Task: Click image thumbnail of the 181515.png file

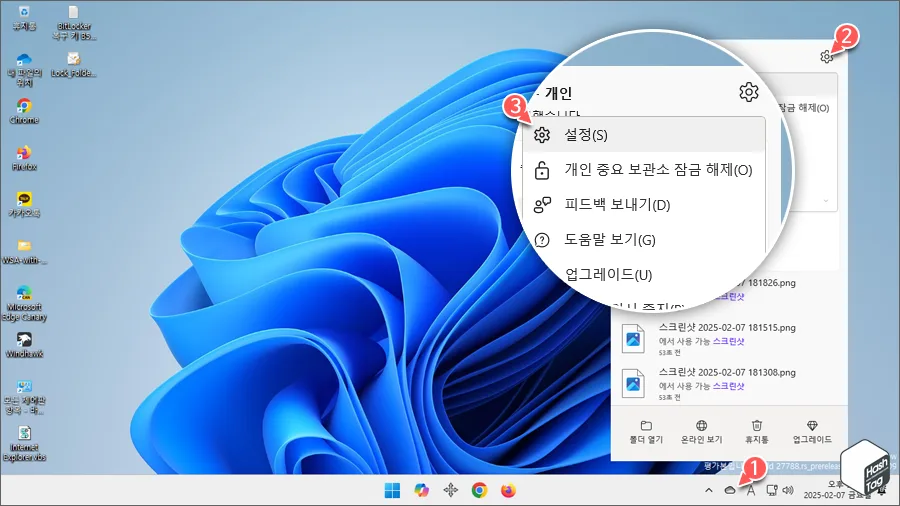Action: [x=633, y=338]
